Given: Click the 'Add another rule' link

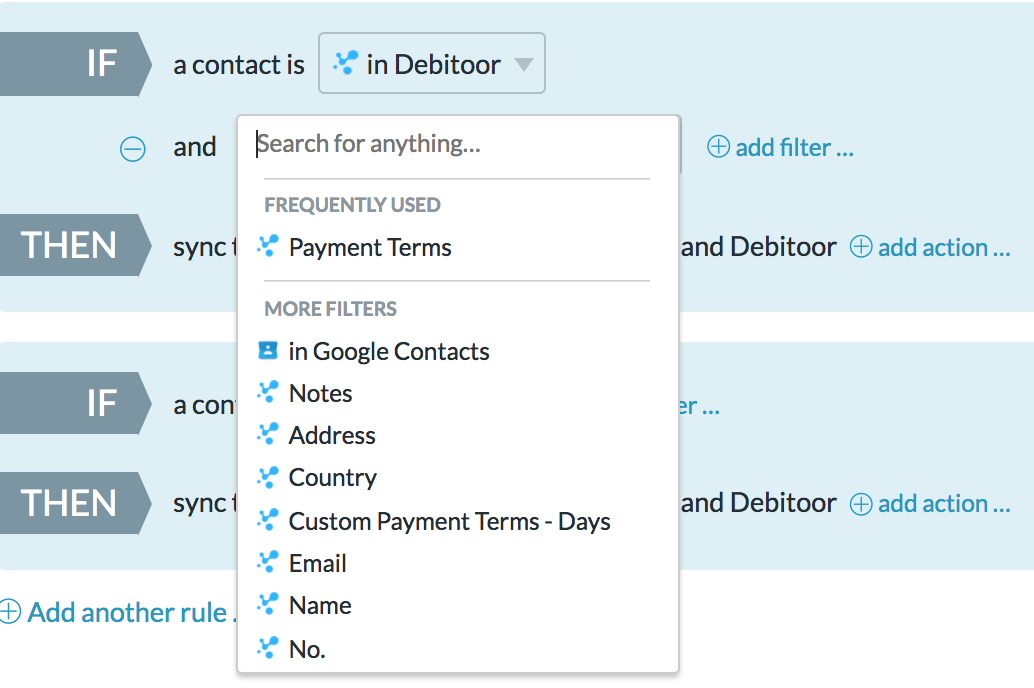Looking at the screenshot, I should pyautogui.click(x=132, y=612).
